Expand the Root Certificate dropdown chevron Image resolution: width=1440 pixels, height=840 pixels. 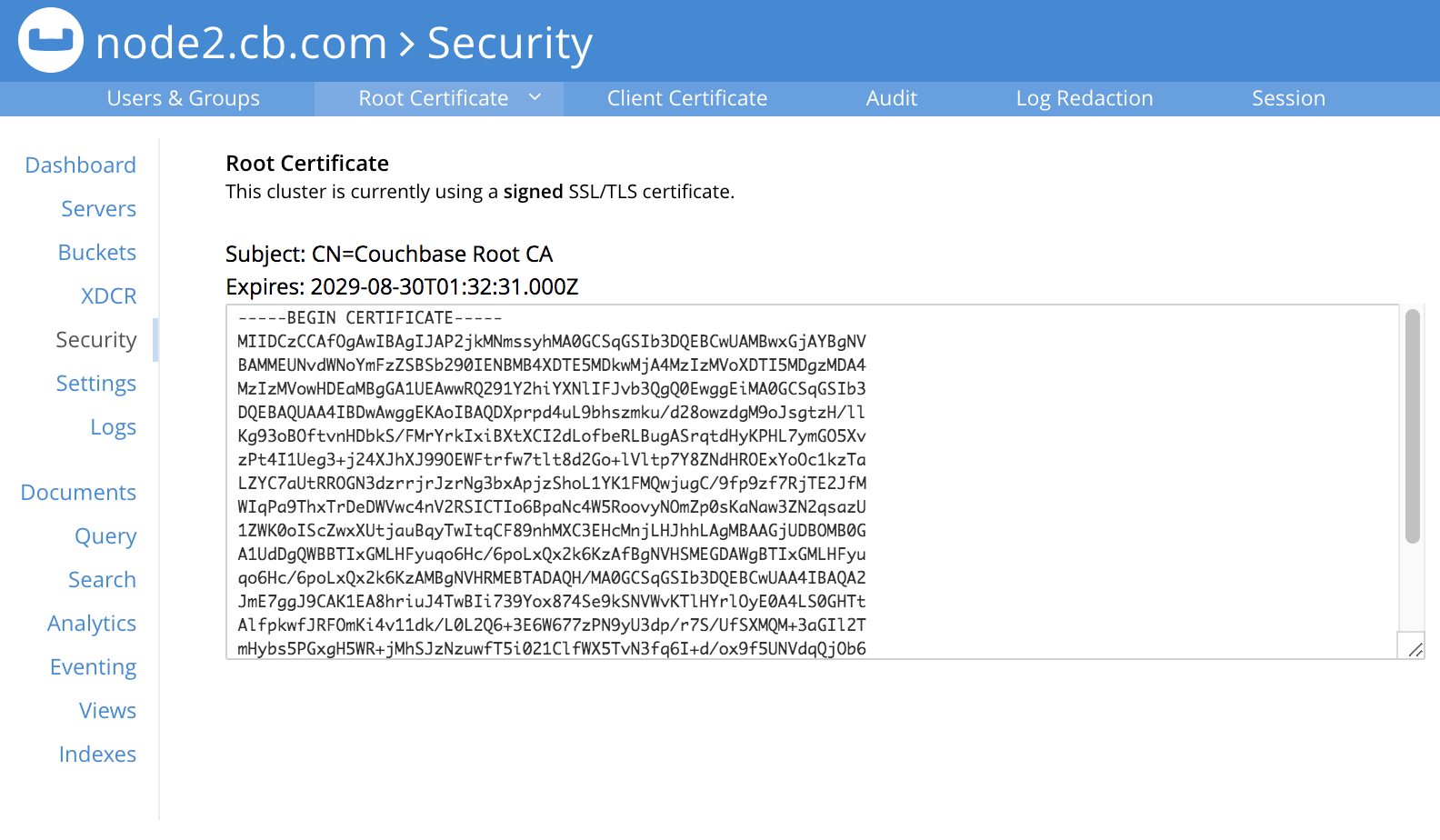[x=535, y=97]
